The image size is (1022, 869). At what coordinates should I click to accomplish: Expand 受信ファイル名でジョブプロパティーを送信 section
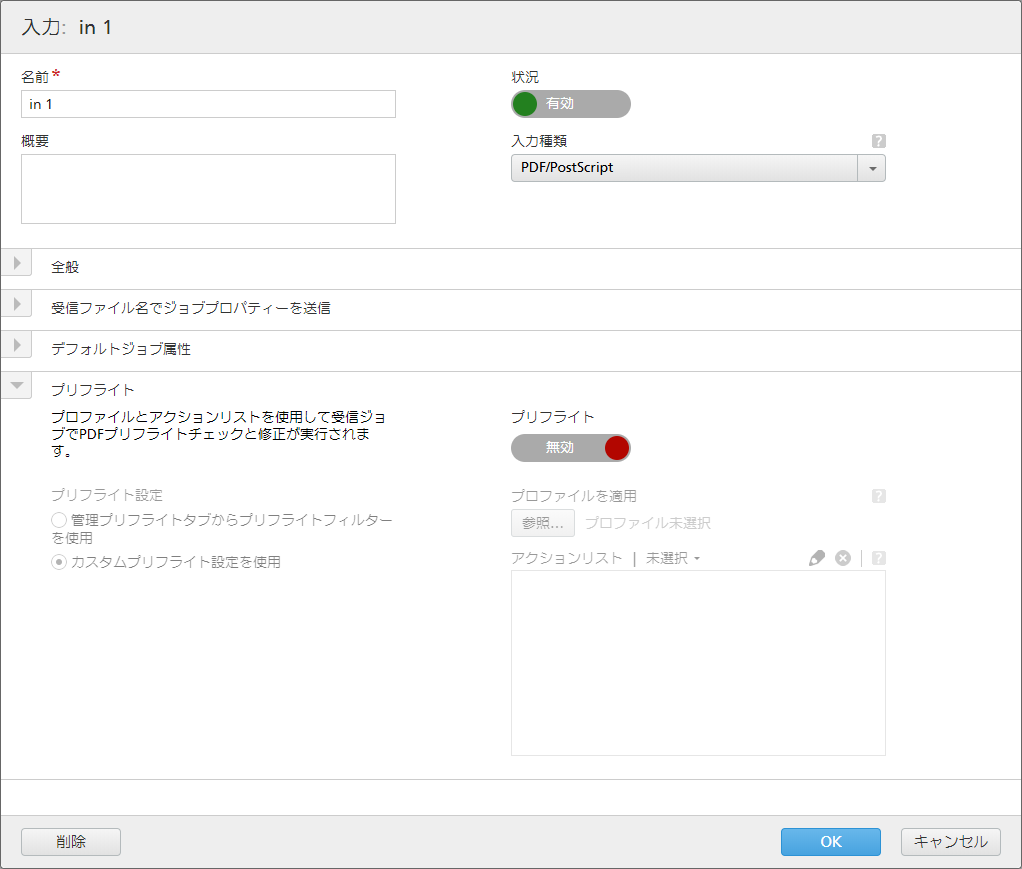(x=17, y=305)
